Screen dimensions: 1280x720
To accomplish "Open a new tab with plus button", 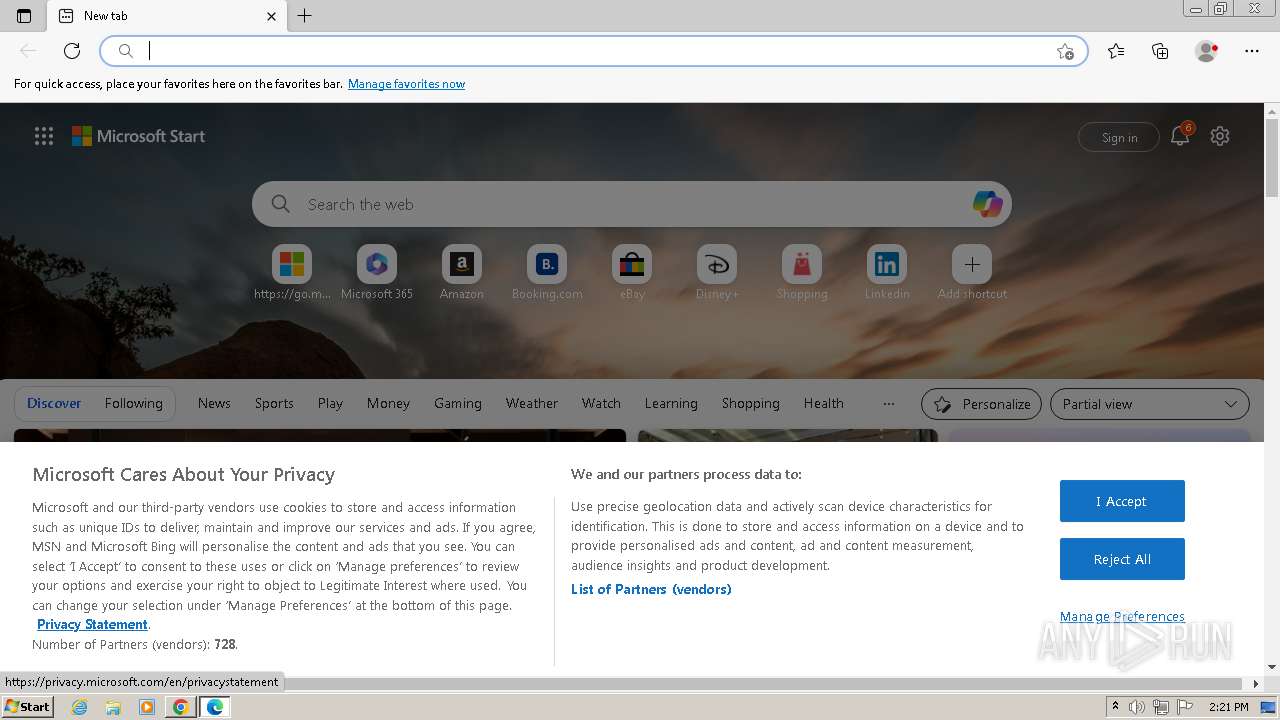I will pyautogui.click(x=305, y=16).
